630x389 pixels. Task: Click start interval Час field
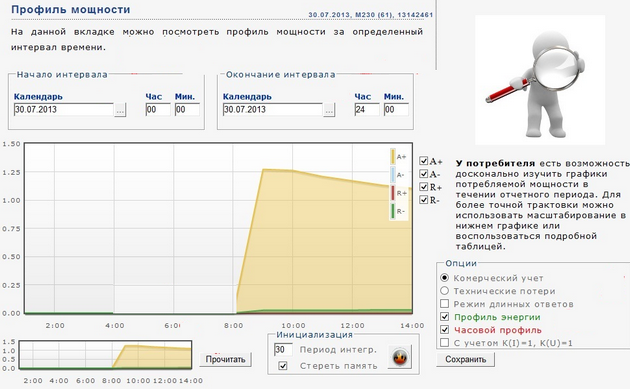[x=158, y=109]
